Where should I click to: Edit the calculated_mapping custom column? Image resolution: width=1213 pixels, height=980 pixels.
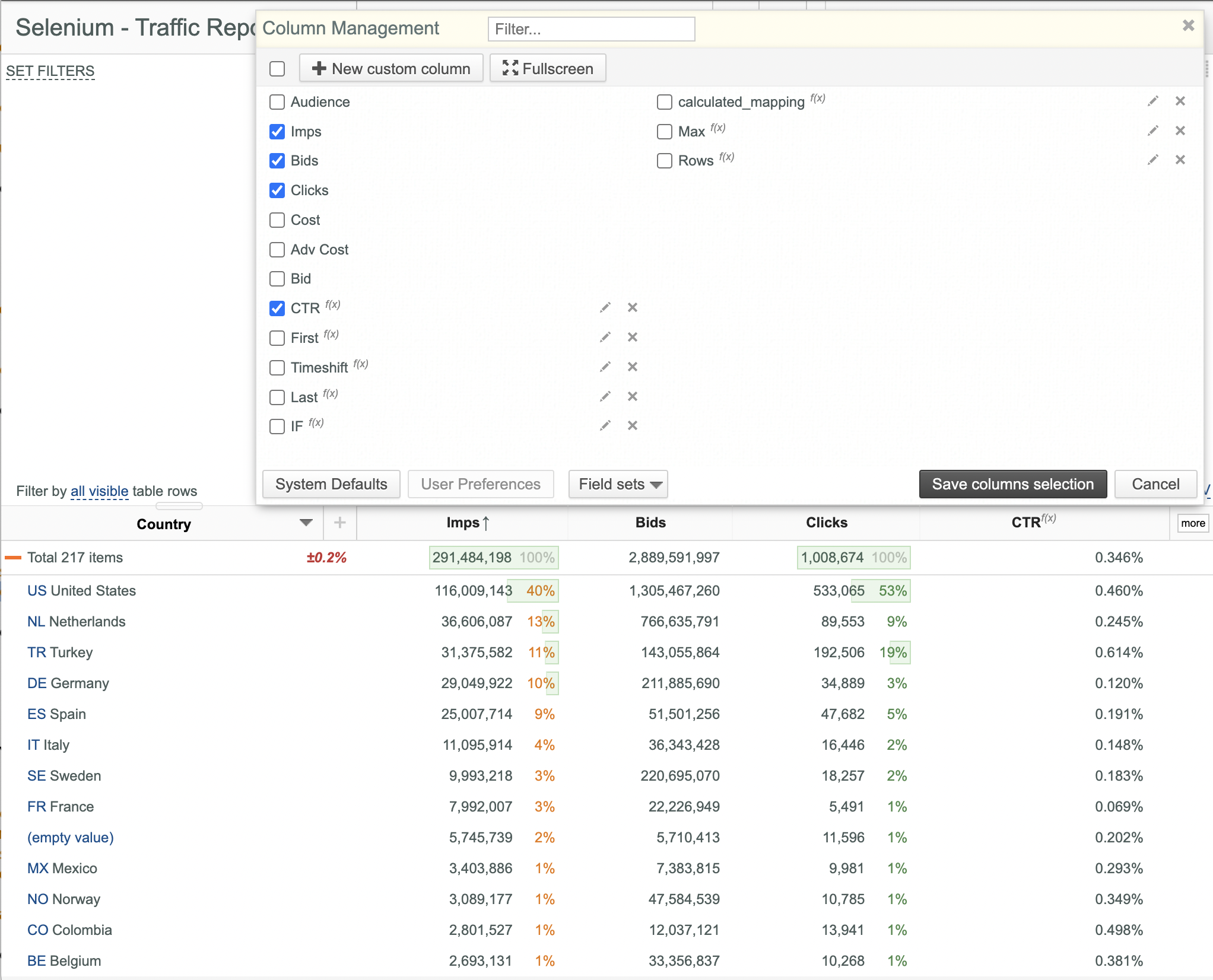[1152, 101]
